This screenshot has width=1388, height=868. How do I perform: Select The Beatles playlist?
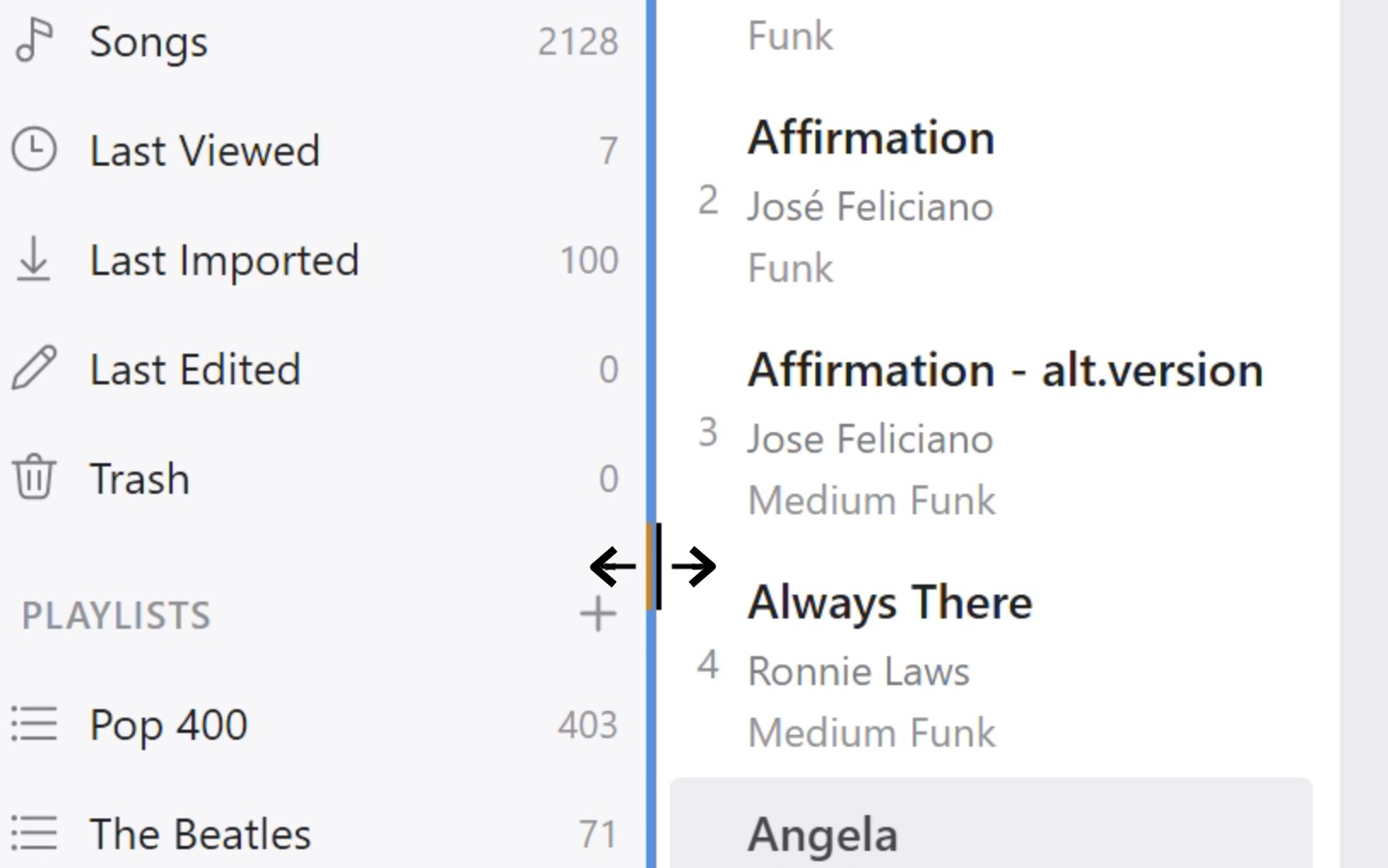(x=200, y=834)
